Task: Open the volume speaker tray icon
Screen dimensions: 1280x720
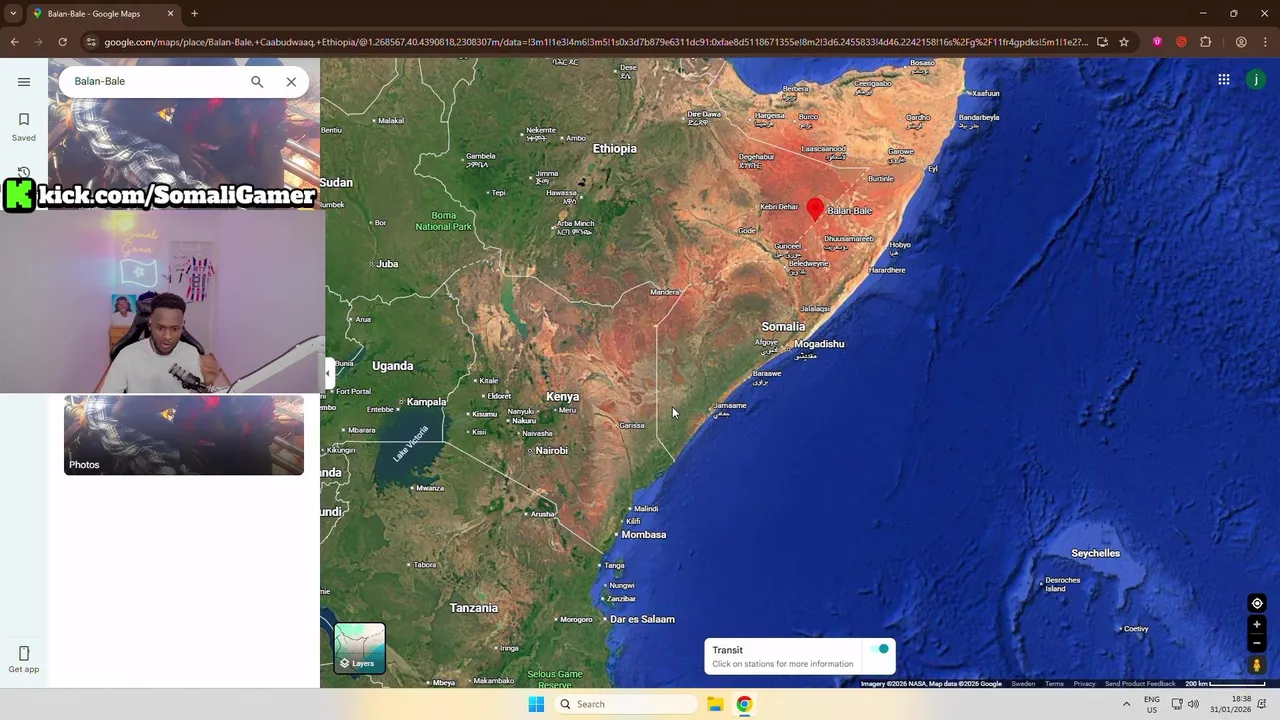Action: (1193, 704)
